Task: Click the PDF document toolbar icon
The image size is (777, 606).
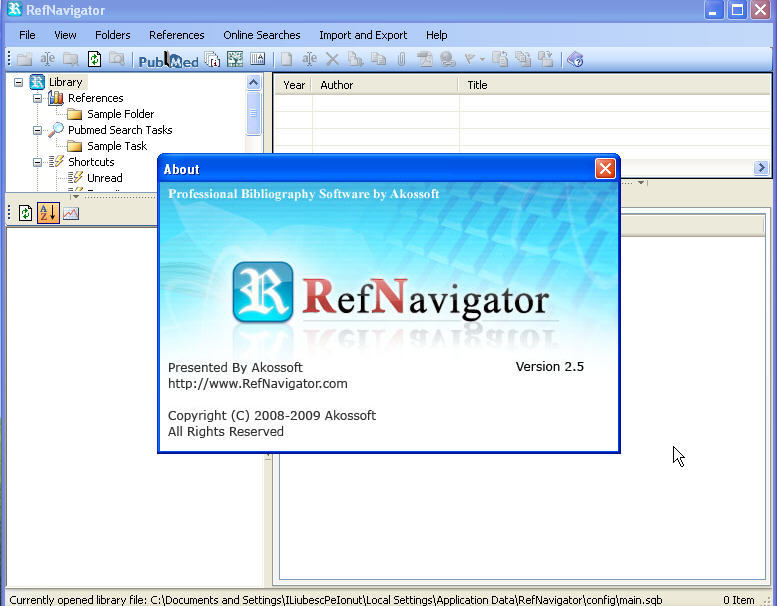Action: pyautogui.click(x=425, y=59)
